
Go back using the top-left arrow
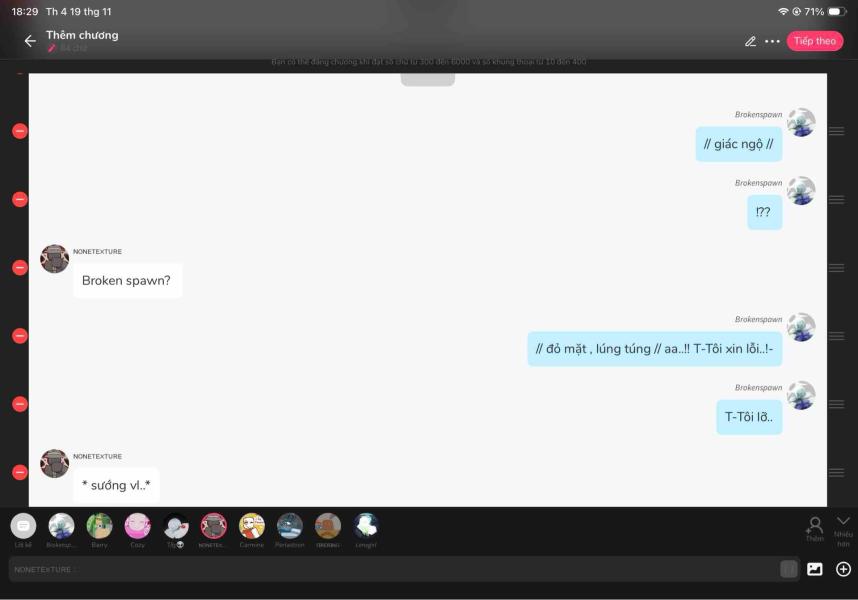pos(29,41)
